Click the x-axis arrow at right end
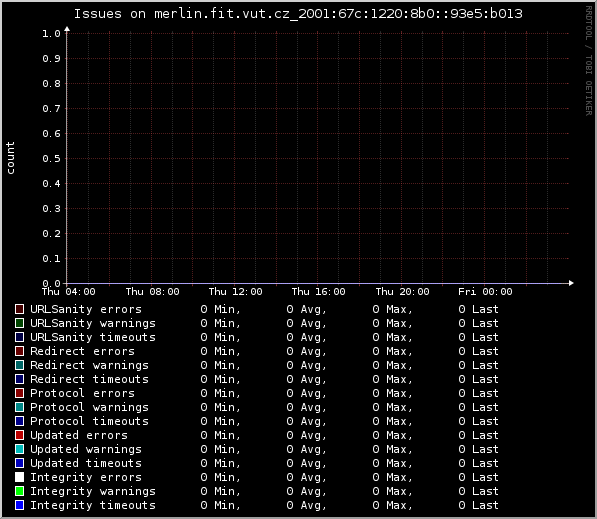 coord(571,283)
